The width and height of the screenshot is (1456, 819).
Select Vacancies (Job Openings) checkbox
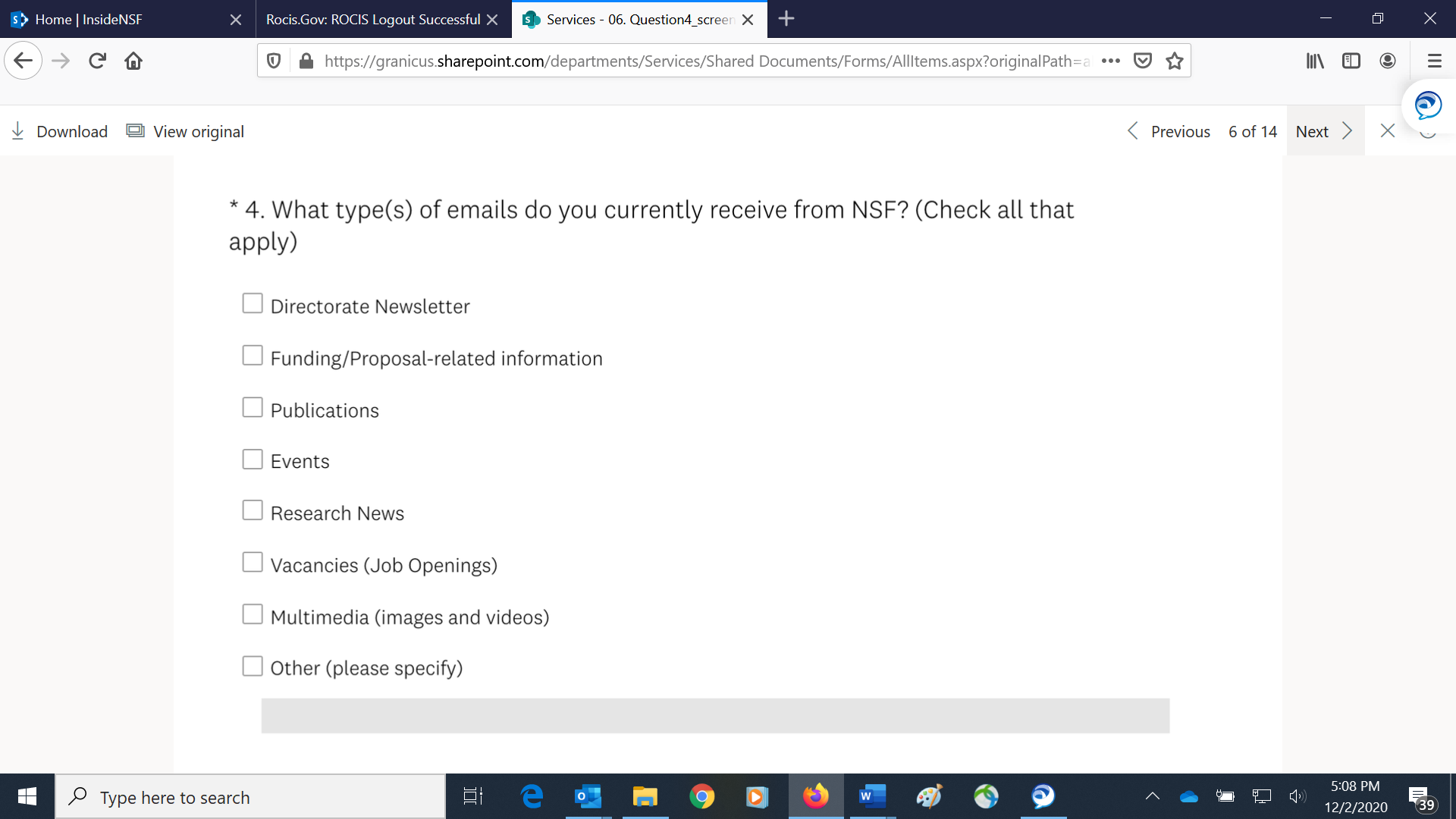point(253,562)
